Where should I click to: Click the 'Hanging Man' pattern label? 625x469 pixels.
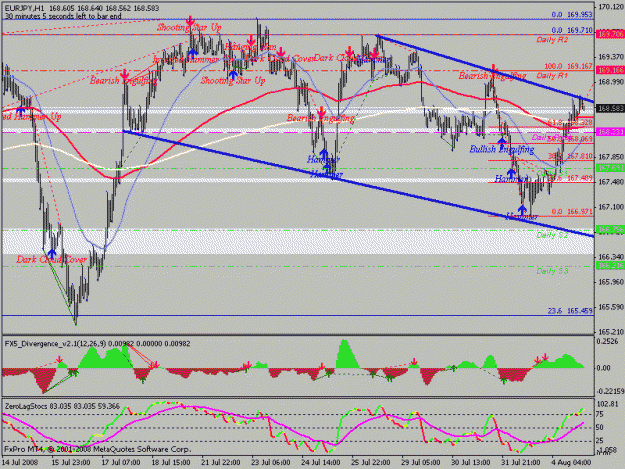coord(250,47)
